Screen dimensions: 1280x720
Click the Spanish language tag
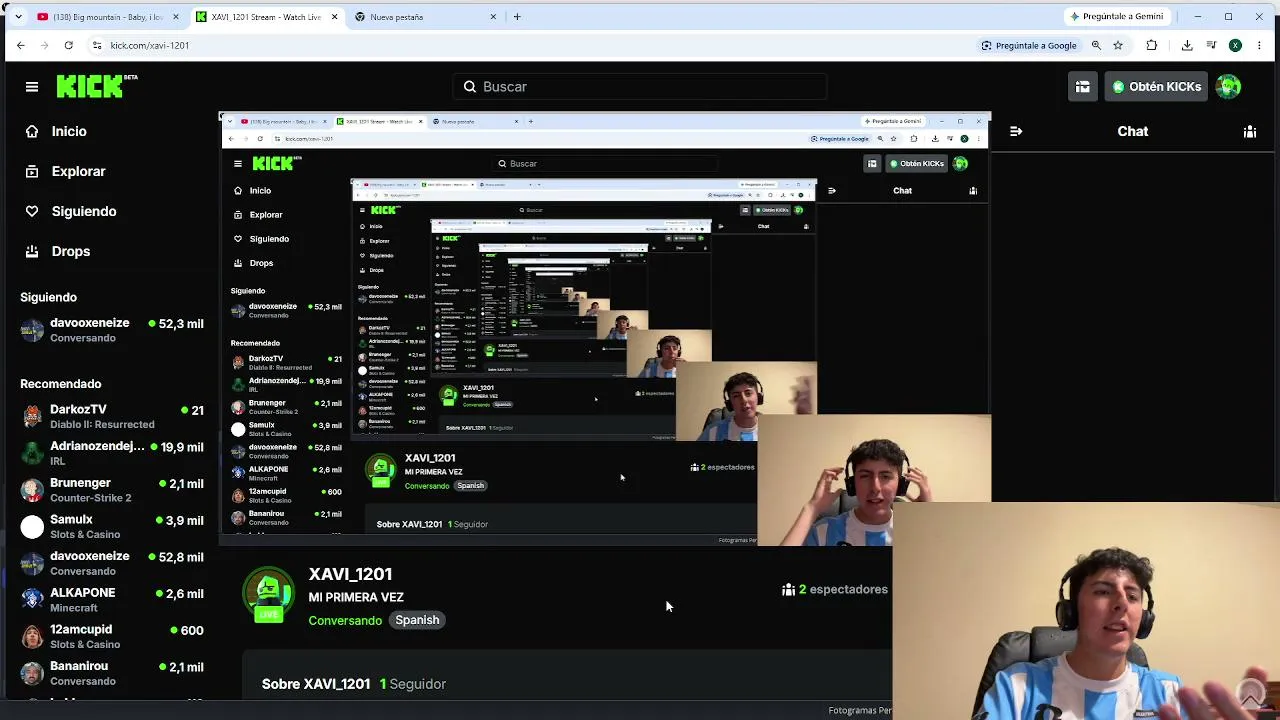coord(417,620)
